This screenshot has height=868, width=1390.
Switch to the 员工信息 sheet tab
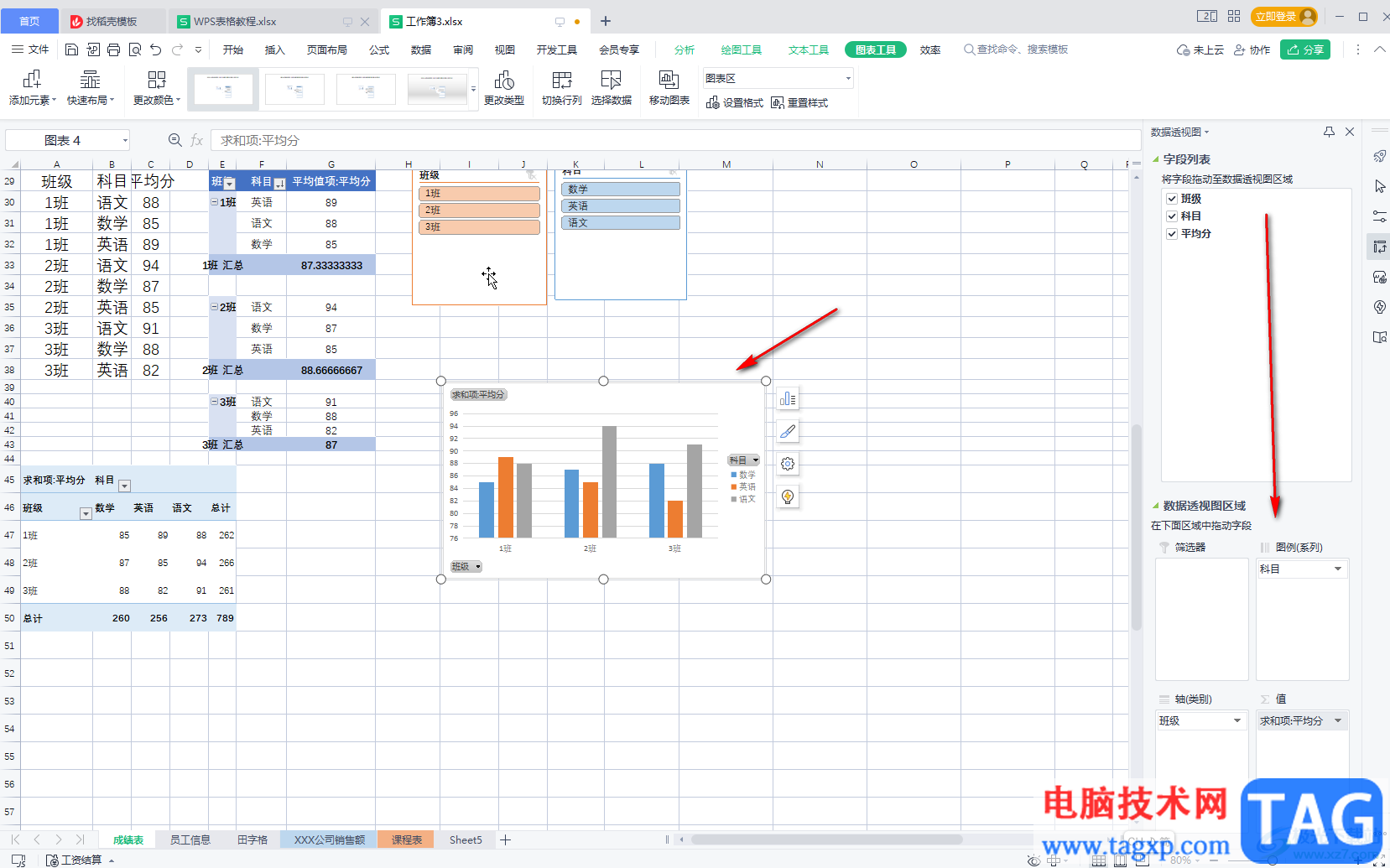(190, 839)
